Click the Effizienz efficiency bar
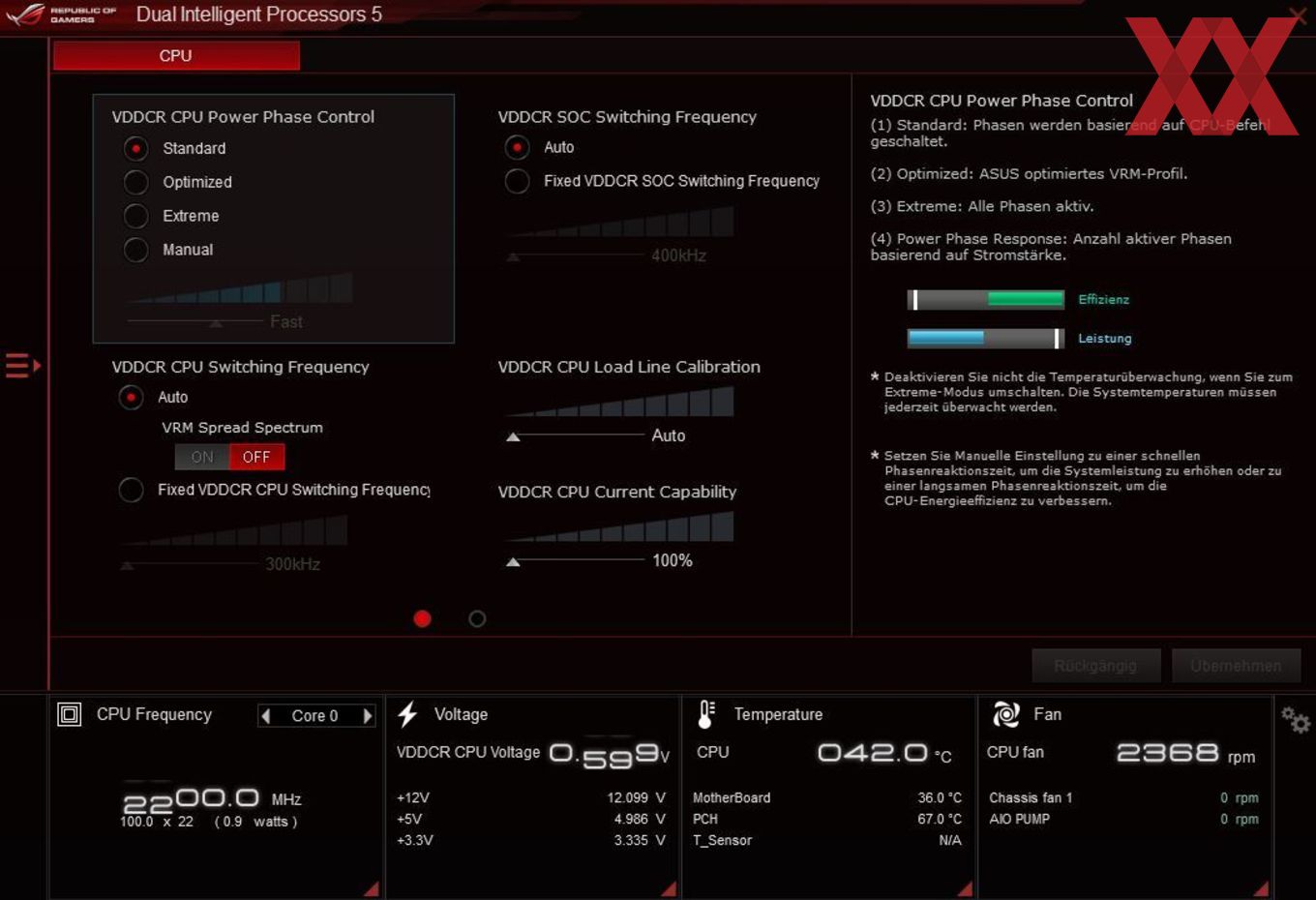Image resolution: width=1316 pixels, height=900 pixels. click(x=986, y=300)
